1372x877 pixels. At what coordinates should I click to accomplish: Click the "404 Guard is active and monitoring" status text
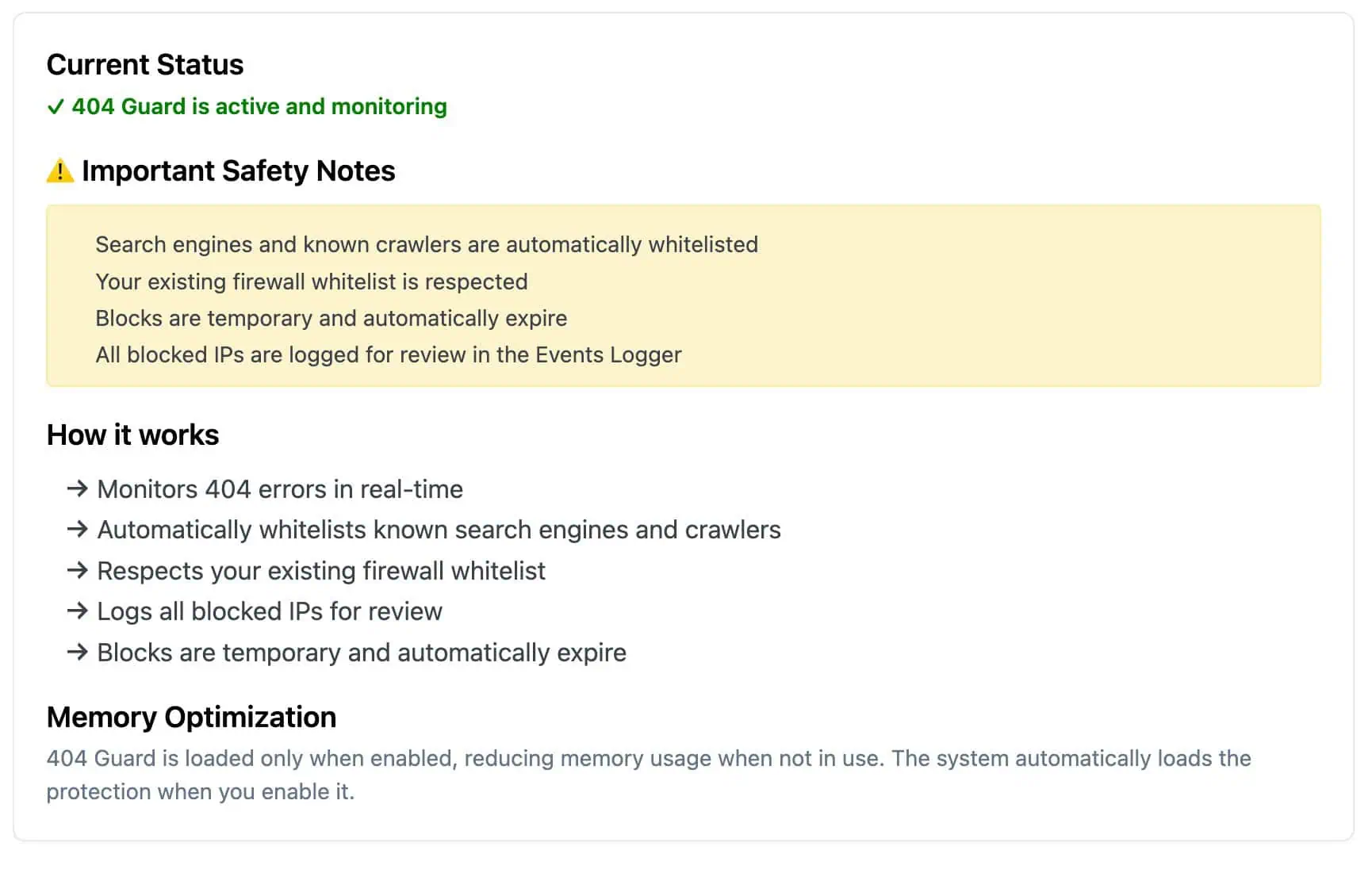(259, 107)
